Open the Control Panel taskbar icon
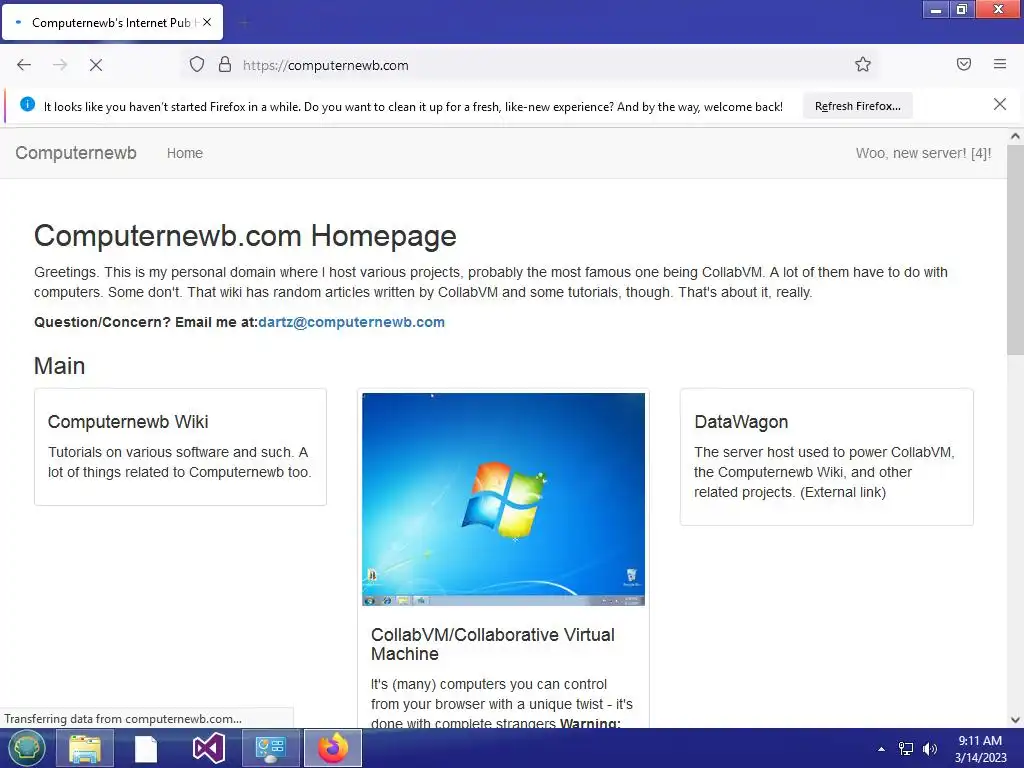Screen dimensions: 1024x768 270,748
